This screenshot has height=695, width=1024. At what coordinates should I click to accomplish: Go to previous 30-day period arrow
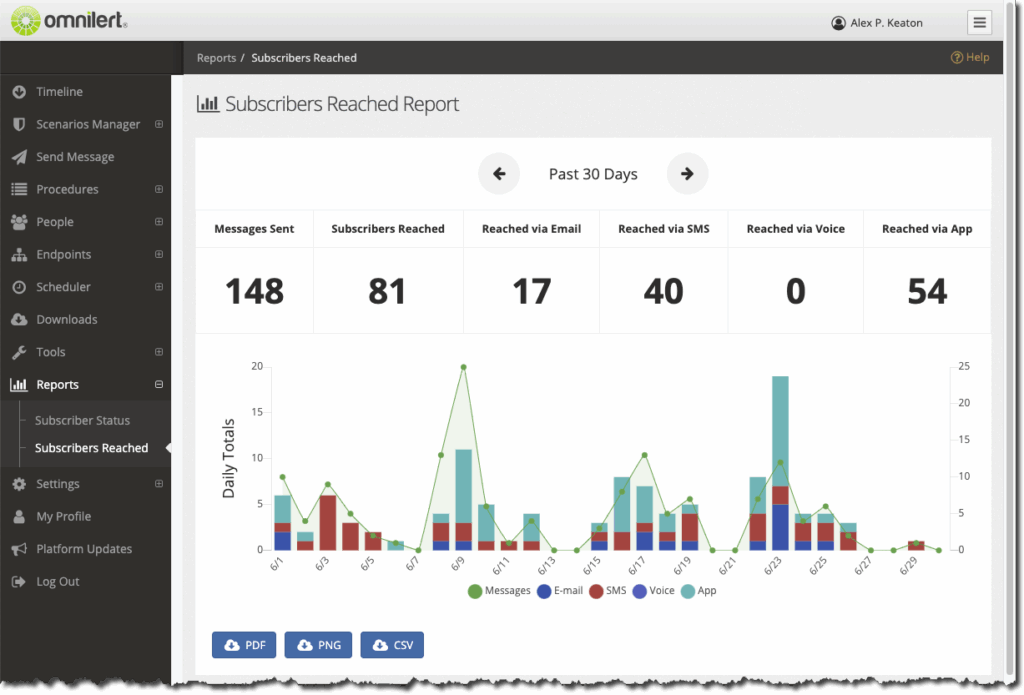499,174
